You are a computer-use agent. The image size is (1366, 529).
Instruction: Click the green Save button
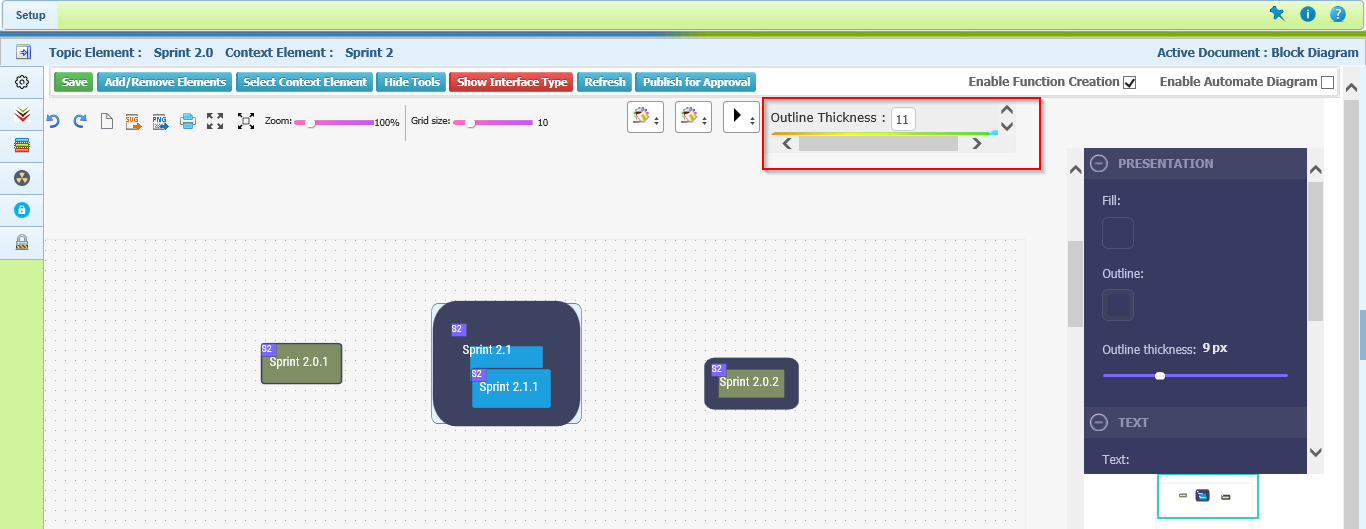click(x=73, y=82)
